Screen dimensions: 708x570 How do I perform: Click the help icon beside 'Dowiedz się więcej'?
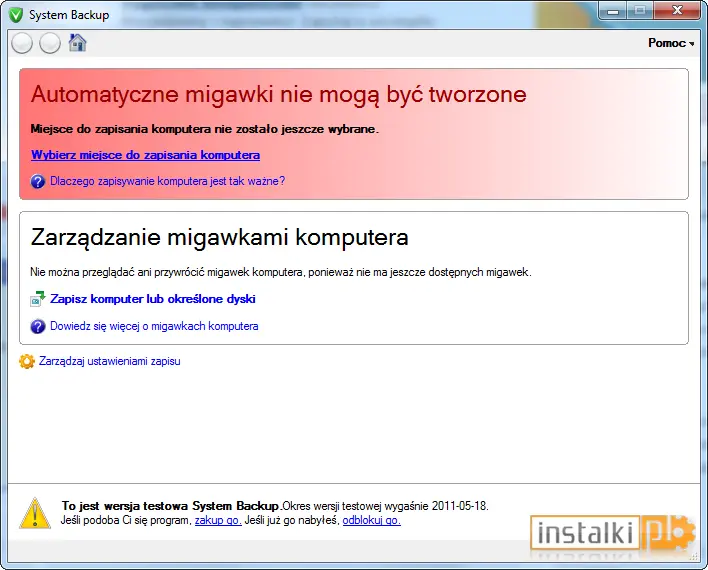click(x=37, y=326)
